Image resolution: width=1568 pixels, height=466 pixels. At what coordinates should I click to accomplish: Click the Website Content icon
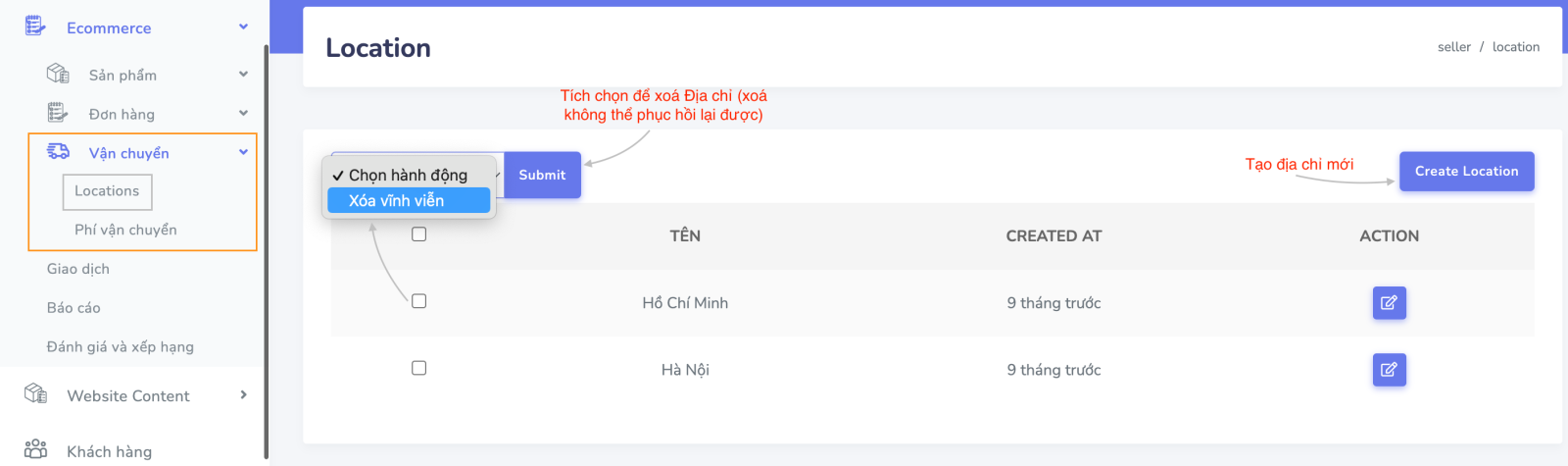click(x=35, y=394)
